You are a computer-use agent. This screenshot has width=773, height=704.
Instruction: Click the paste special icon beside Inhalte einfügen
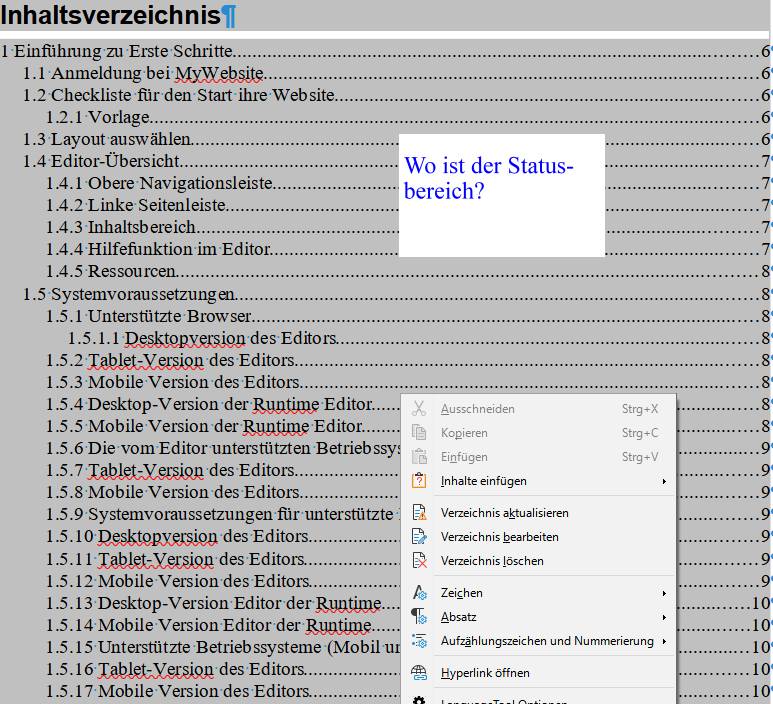pyautogui.click(x=419, y=480)
